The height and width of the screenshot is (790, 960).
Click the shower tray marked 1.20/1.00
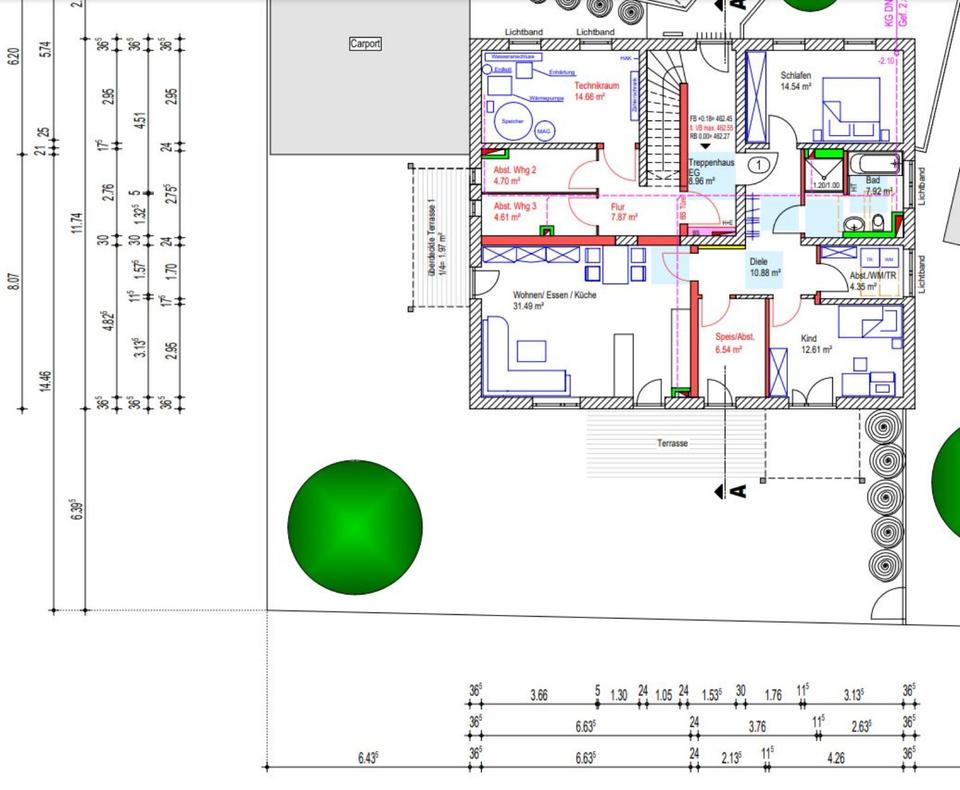point(825,172)
